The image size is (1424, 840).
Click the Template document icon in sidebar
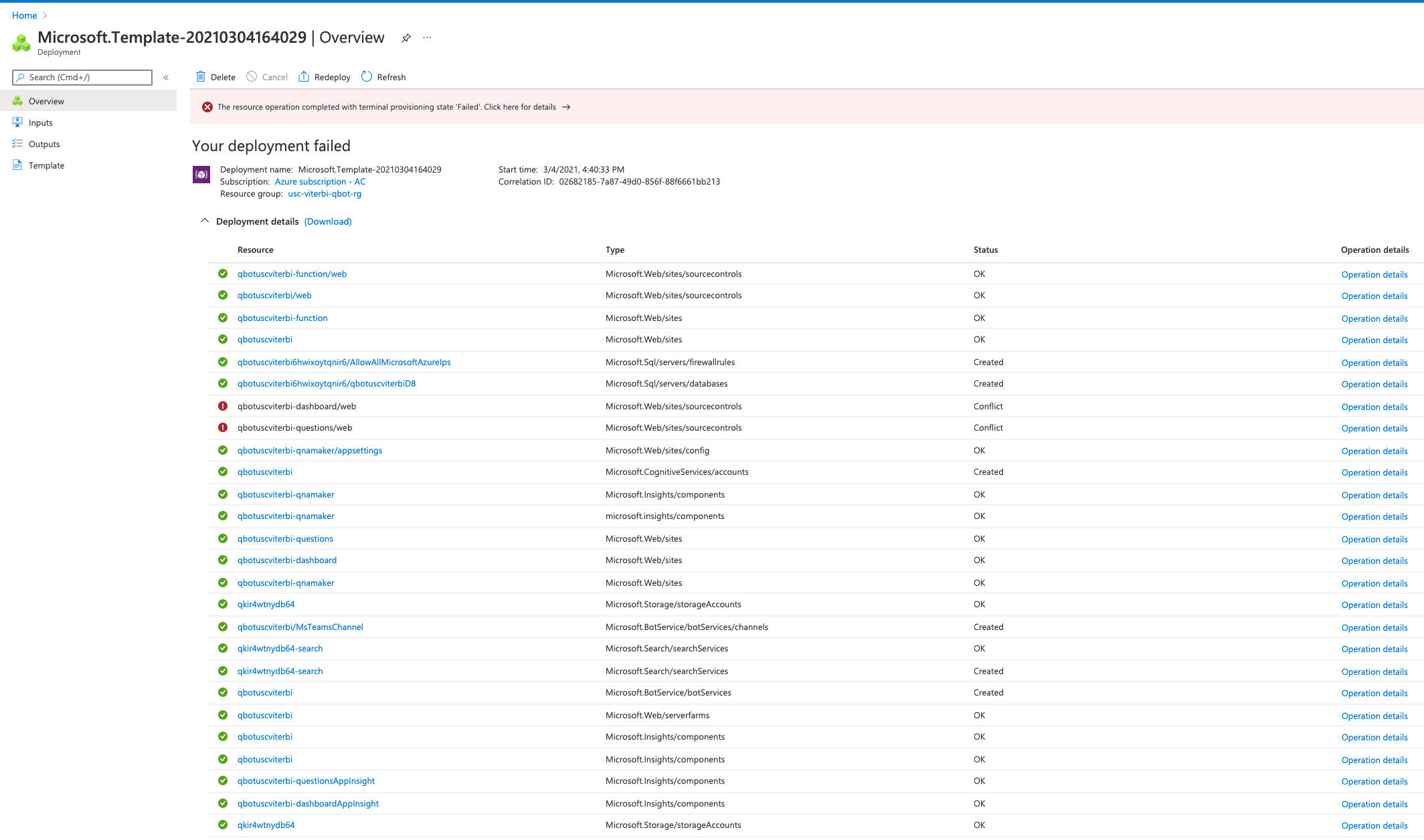17,165
